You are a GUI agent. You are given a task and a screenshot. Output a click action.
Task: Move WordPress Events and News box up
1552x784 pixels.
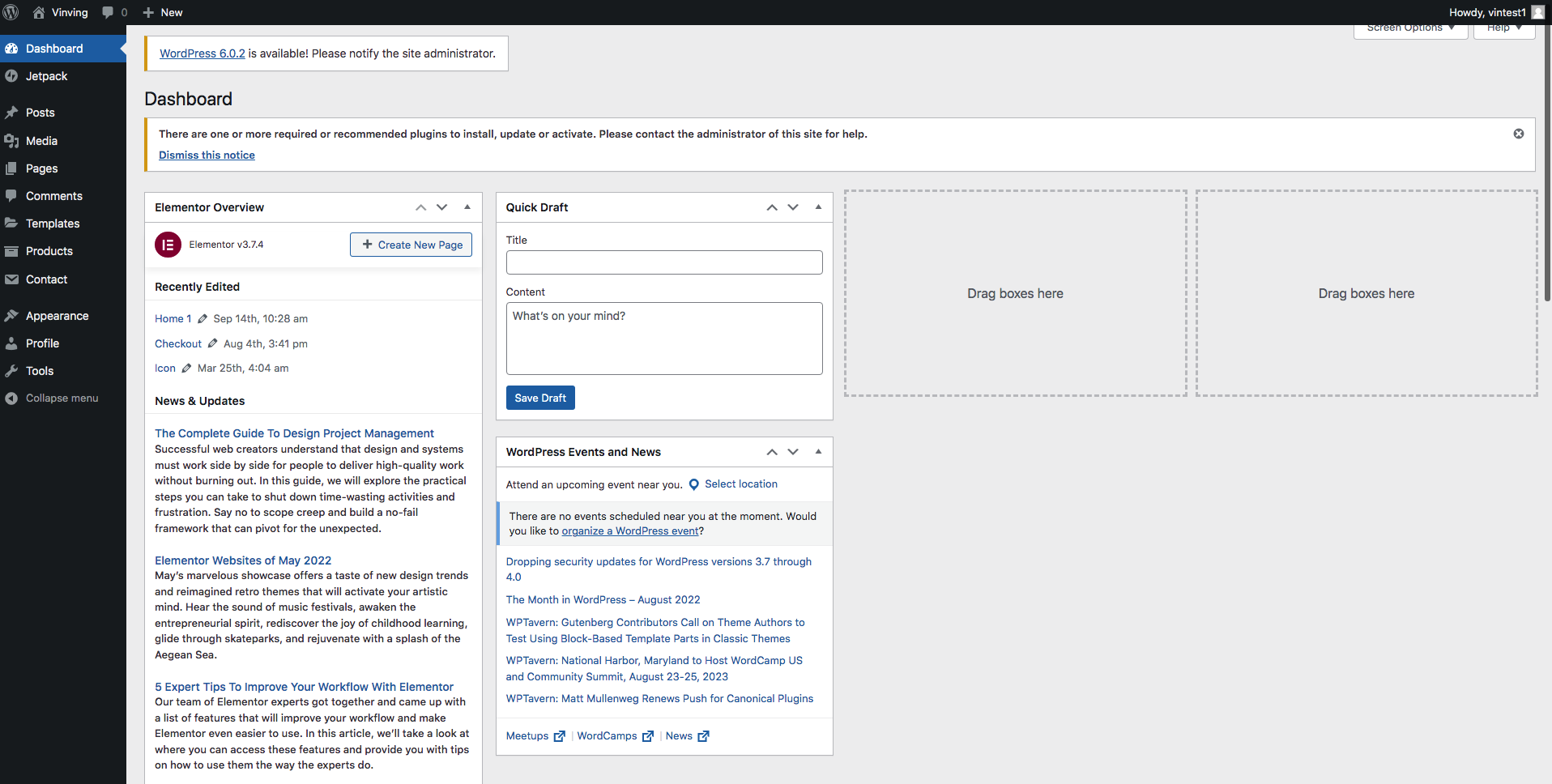pyautogui.click(x=772, y=452)
